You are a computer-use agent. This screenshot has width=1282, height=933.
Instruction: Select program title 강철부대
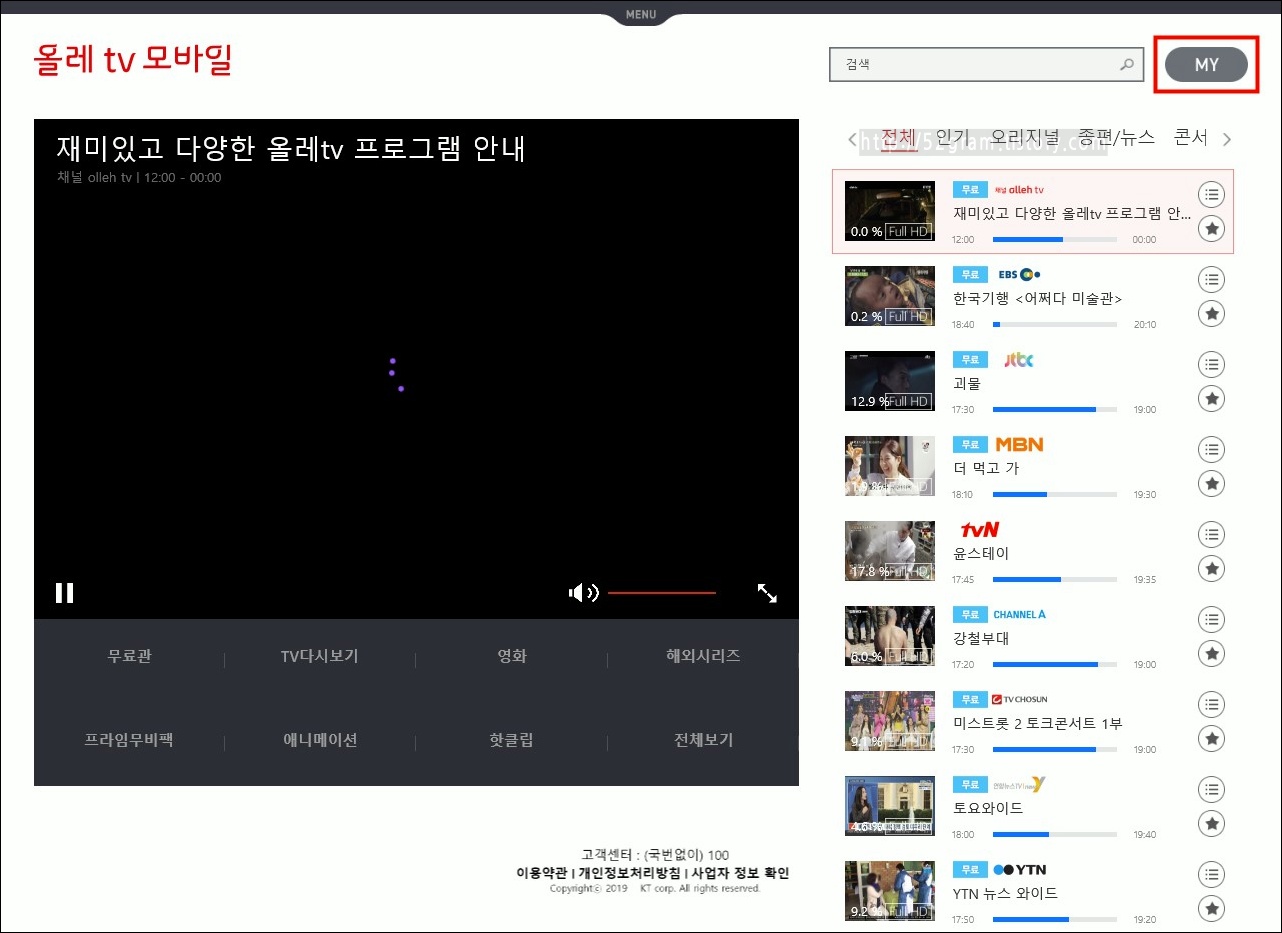point(981,638)
